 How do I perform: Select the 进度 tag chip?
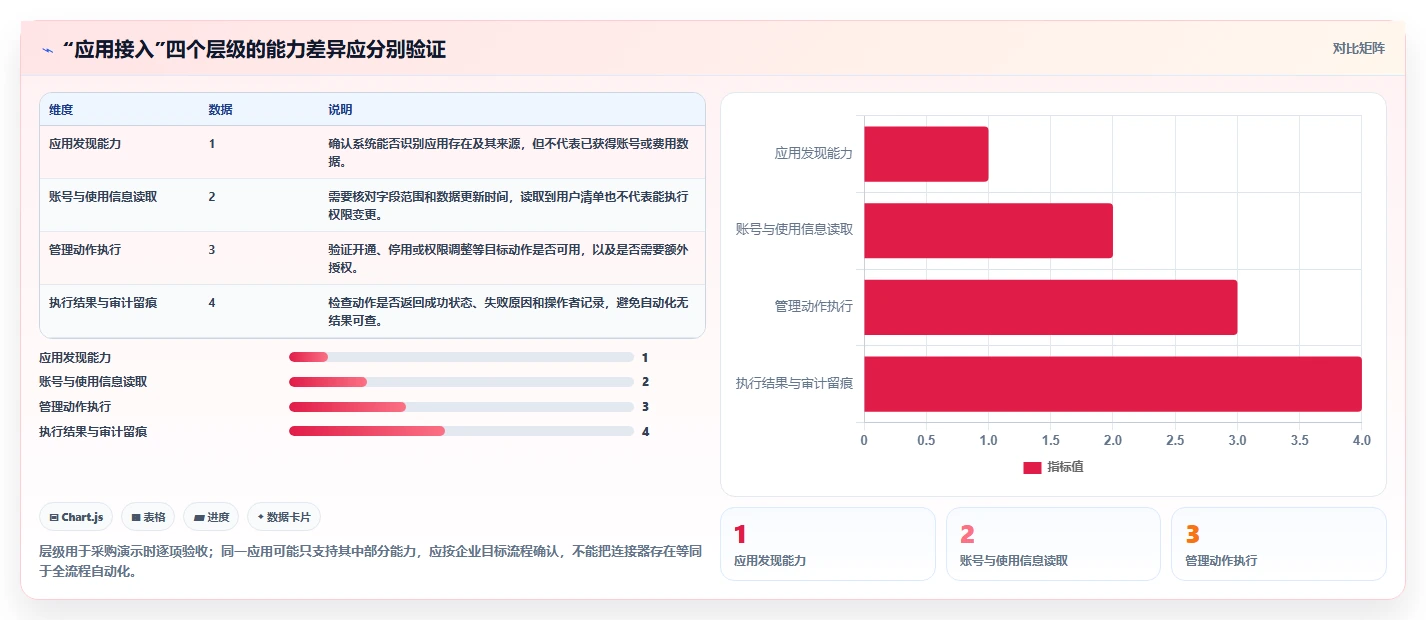[x=211, y=517]
